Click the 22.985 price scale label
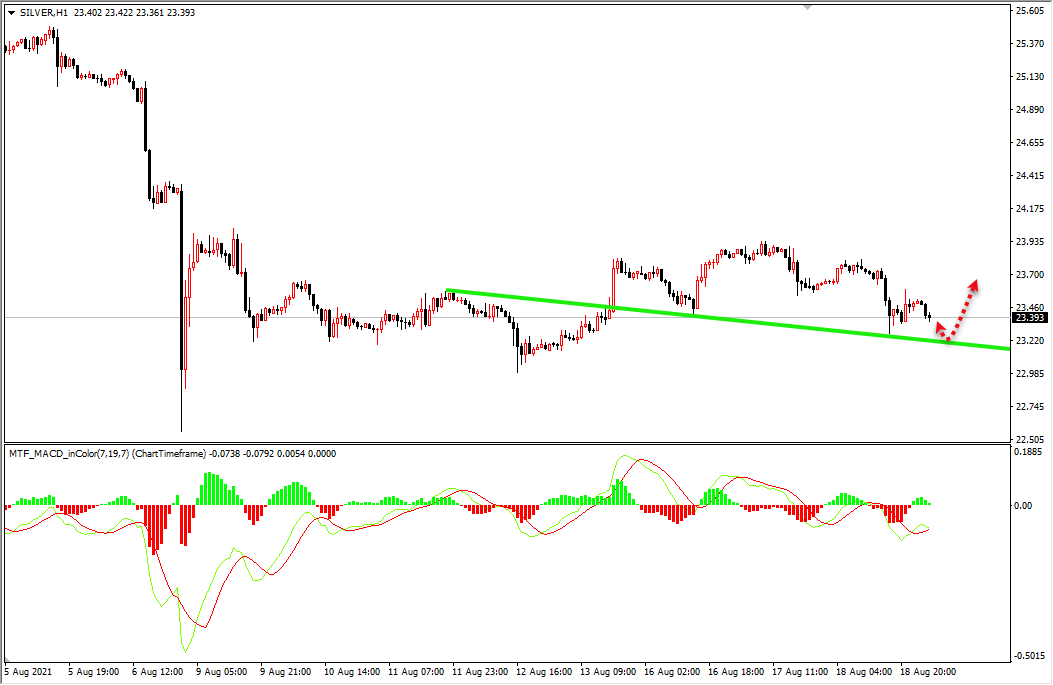1053x685 pixels. click(1030, 373)
